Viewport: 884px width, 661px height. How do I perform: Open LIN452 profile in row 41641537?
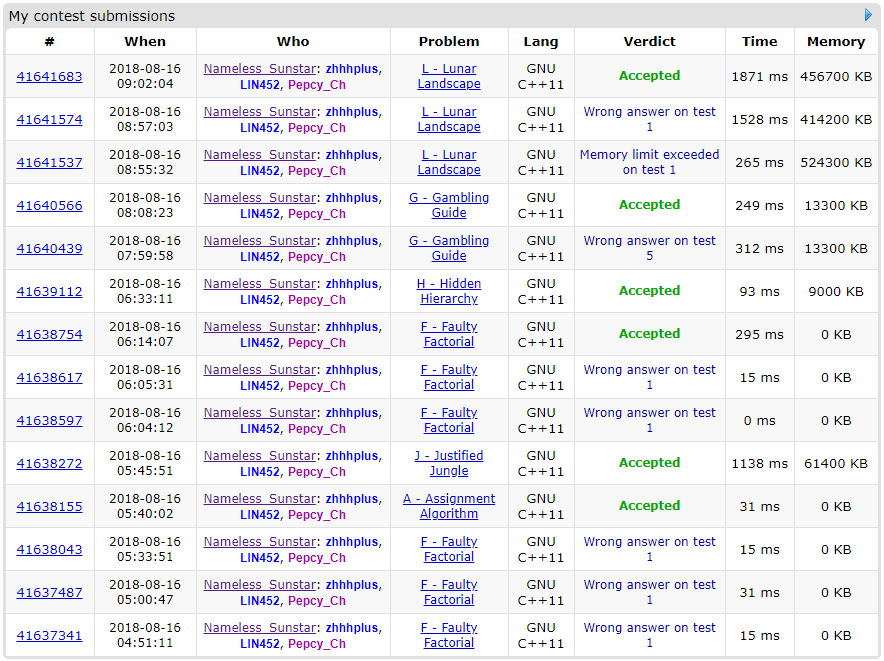click(x=260, y=171)
